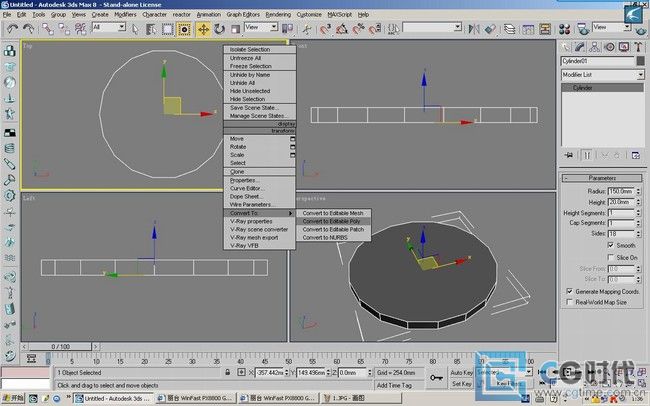Open the Schematic View toolbar icon

(545, 29)
